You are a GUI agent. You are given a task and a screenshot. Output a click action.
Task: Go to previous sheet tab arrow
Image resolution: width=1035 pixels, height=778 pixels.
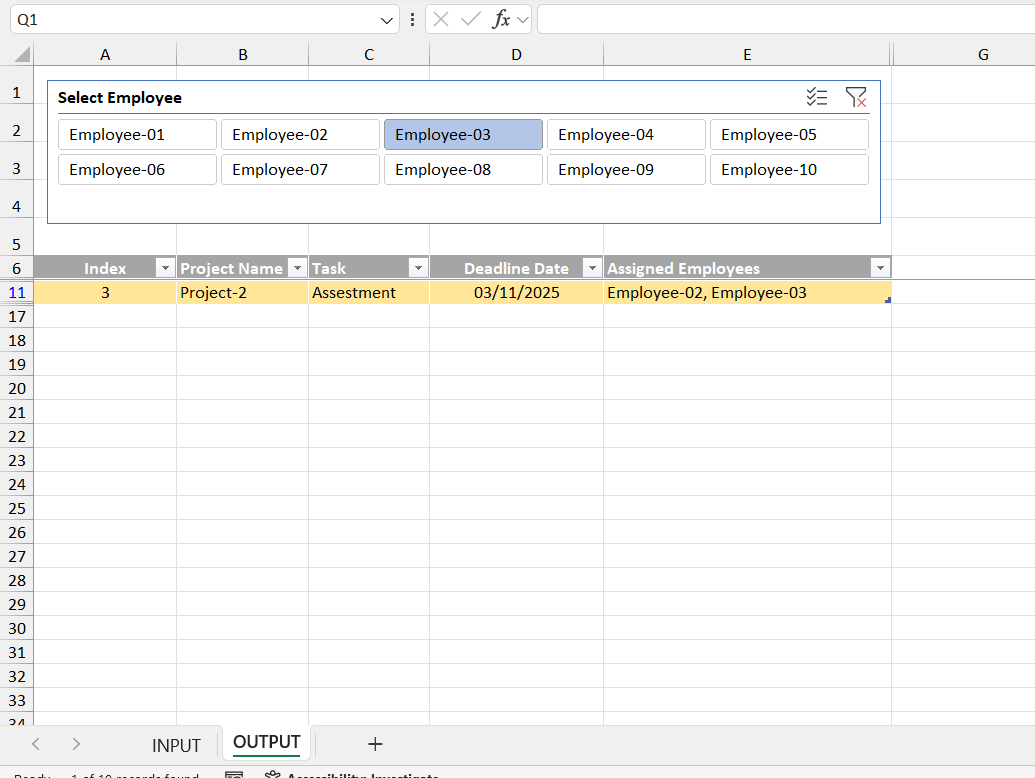coord(36,744)
